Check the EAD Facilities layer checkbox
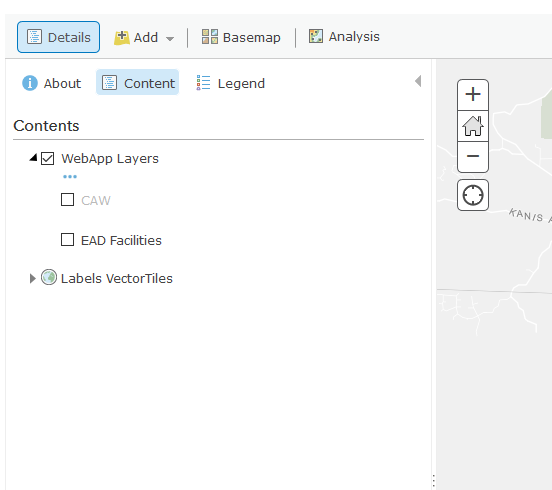This screenshot has height=490, width=552. point(67,240)
